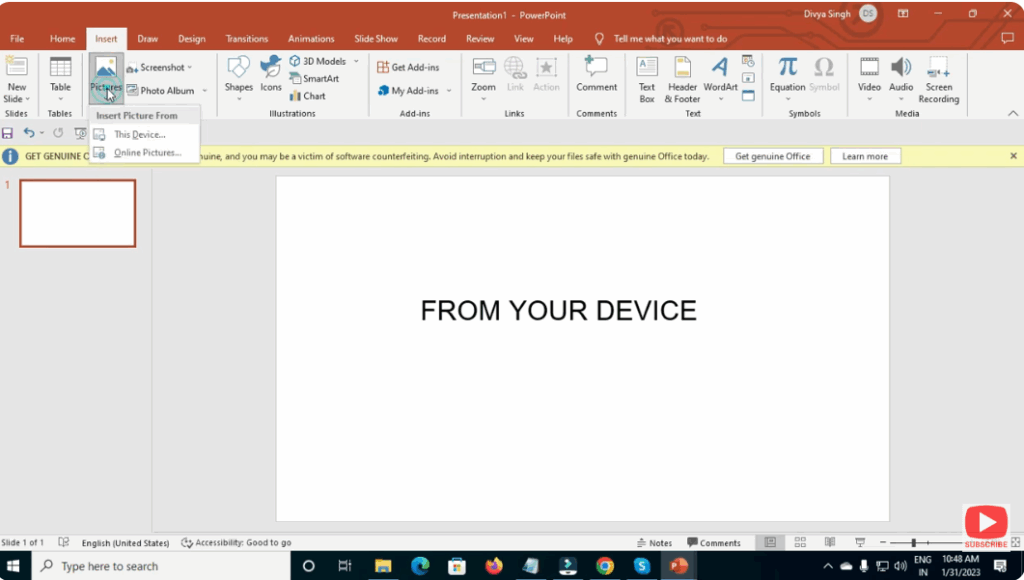Image resolution: width=1024 pixels, height=580 pixels.
Task: Click the Get genuine Office button
Action: point(772,156)
